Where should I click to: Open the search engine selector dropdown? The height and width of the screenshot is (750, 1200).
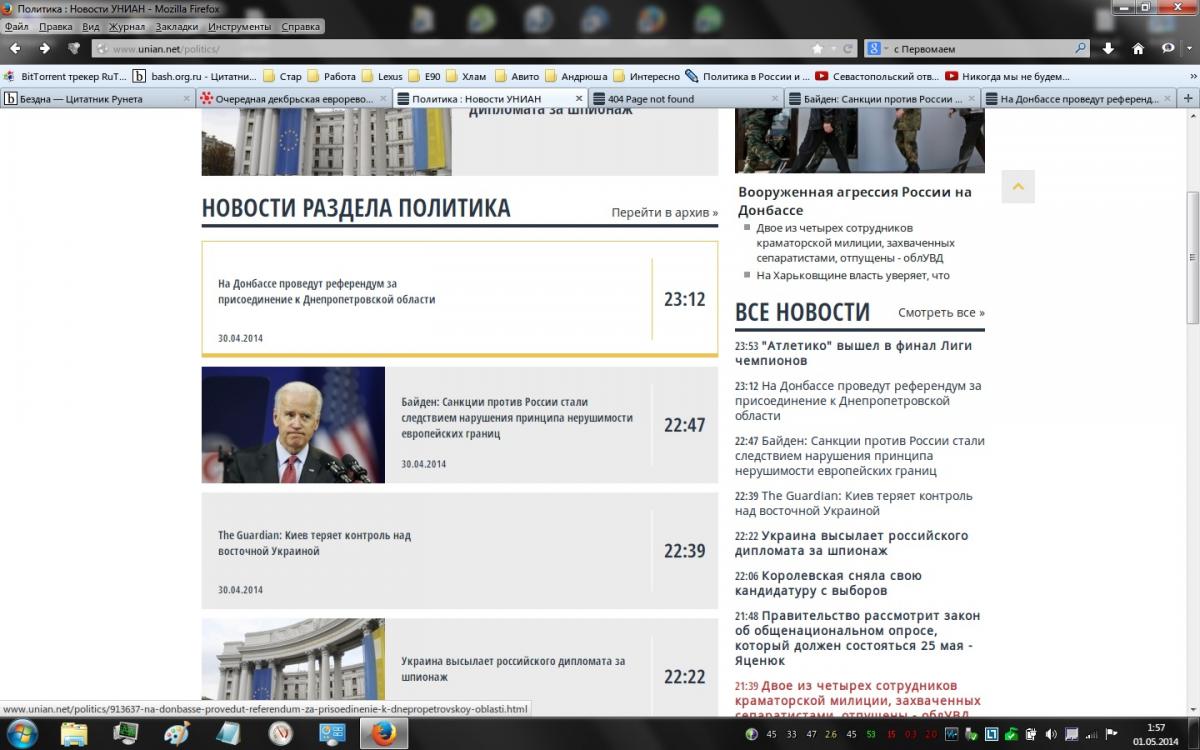tap(877, 48)
